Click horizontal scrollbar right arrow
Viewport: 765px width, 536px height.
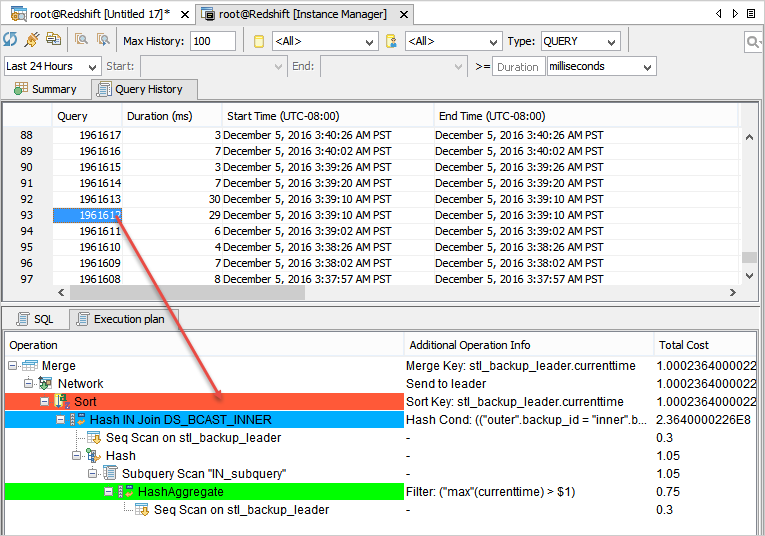click(x=732, y=293)
